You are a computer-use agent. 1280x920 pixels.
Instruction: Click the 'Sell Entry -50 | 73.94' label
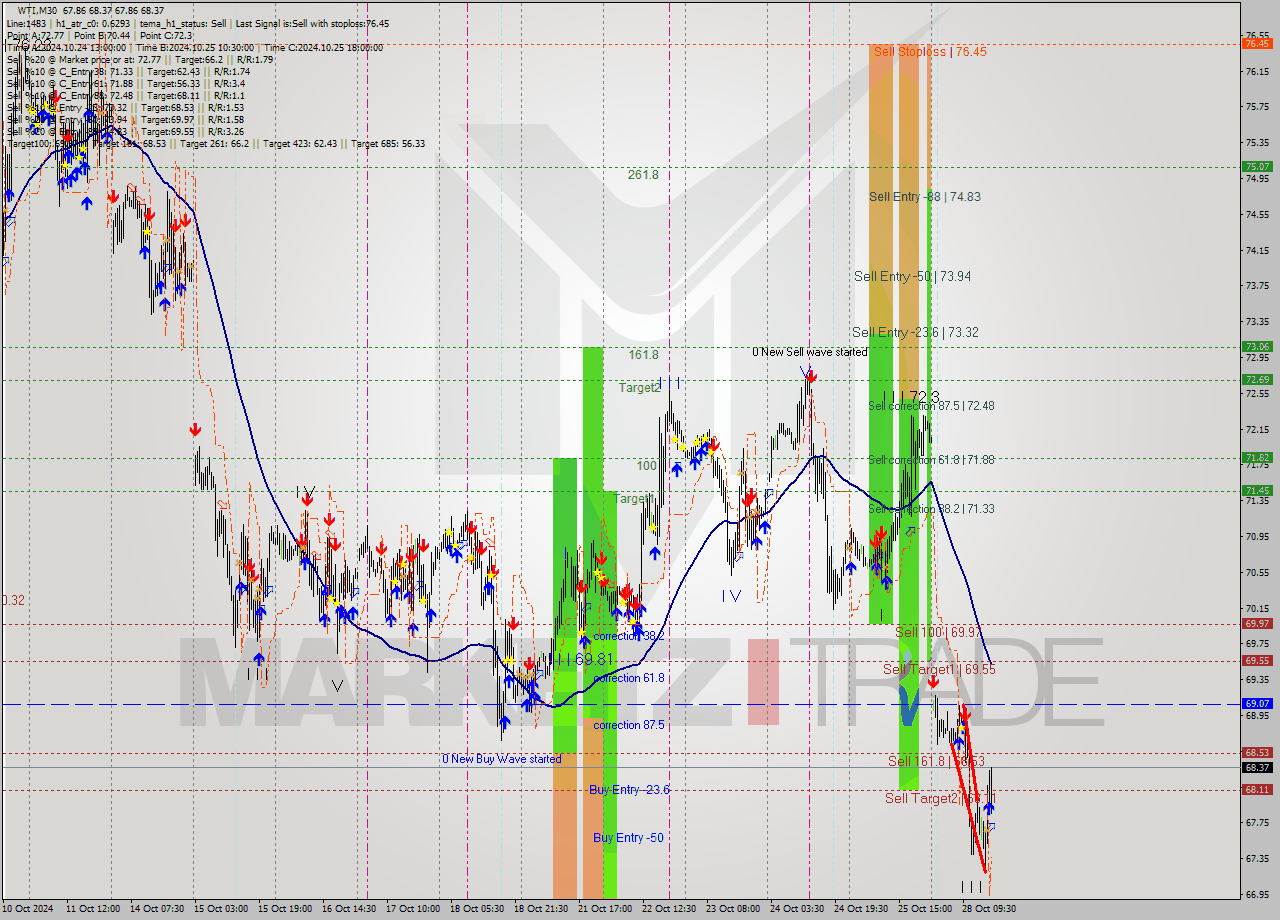tap(912, 276)
